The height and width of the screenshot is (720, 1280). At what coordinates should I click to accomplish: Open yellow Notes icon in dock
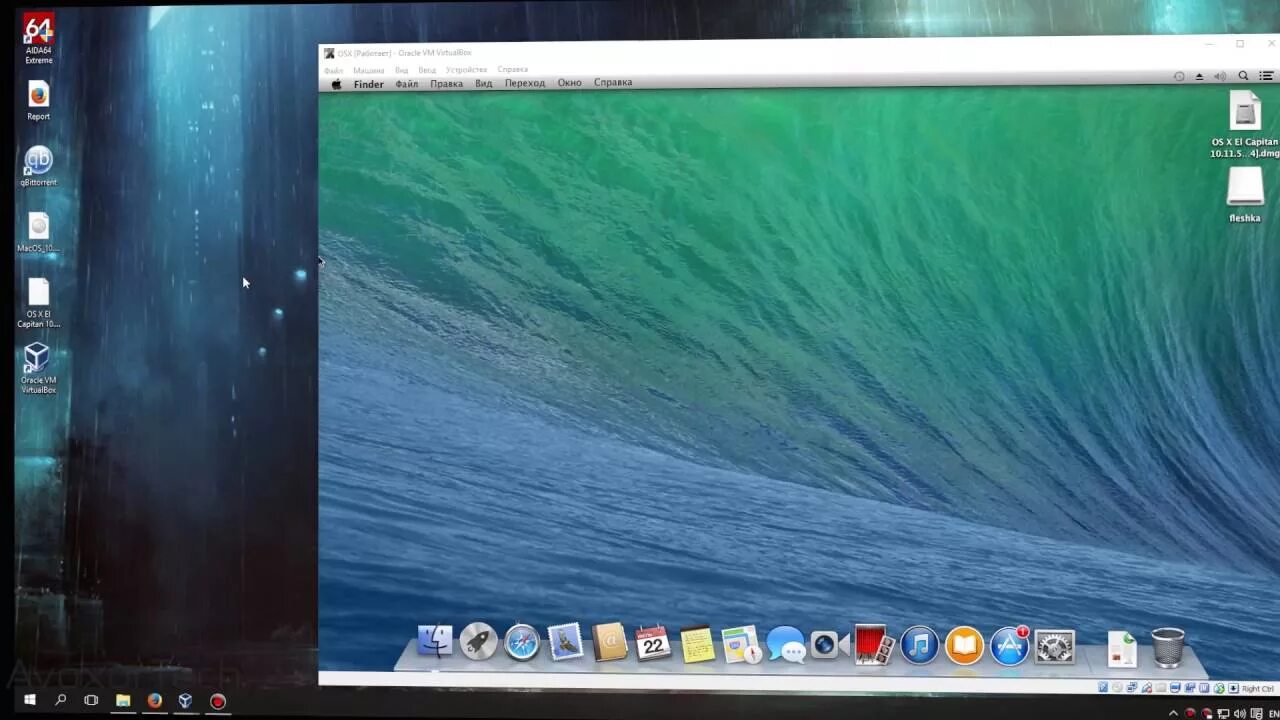[x=697, y=645]
